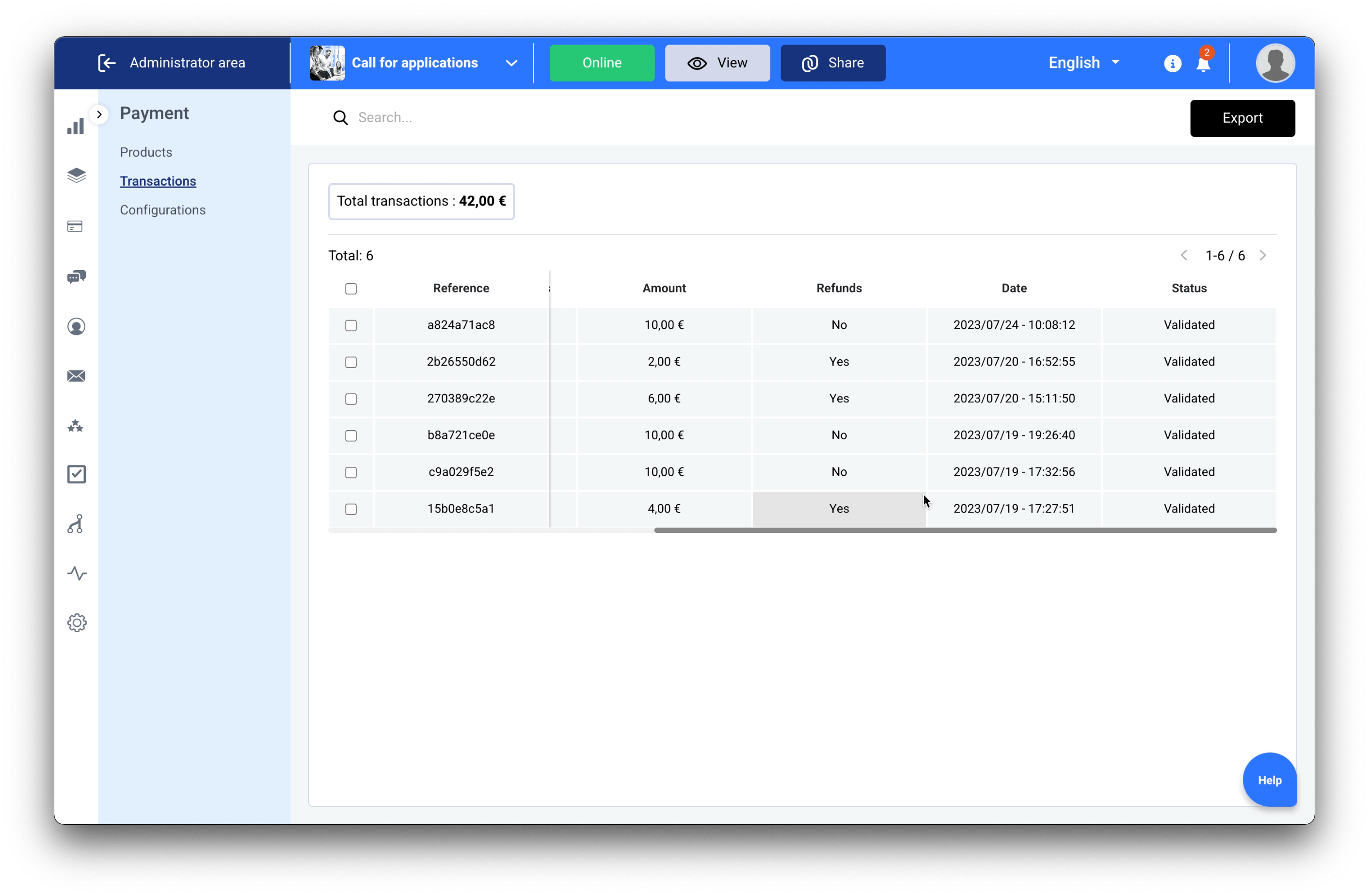Open the activity monitor pulse icon
The width and height of the screenshot is (1369, 896).
(77, 573)
